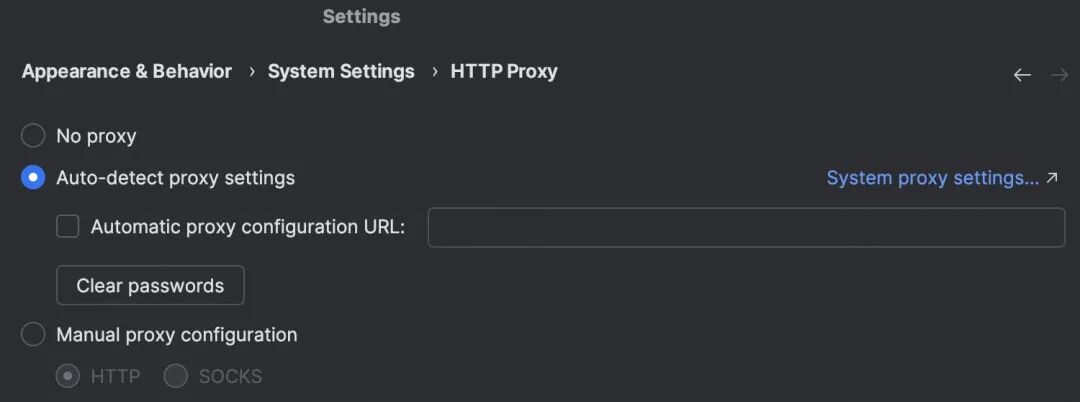
Task: Click the HTTP Proxy breadcrumb item
Action: pyautogui.click(x=504, y=72)
